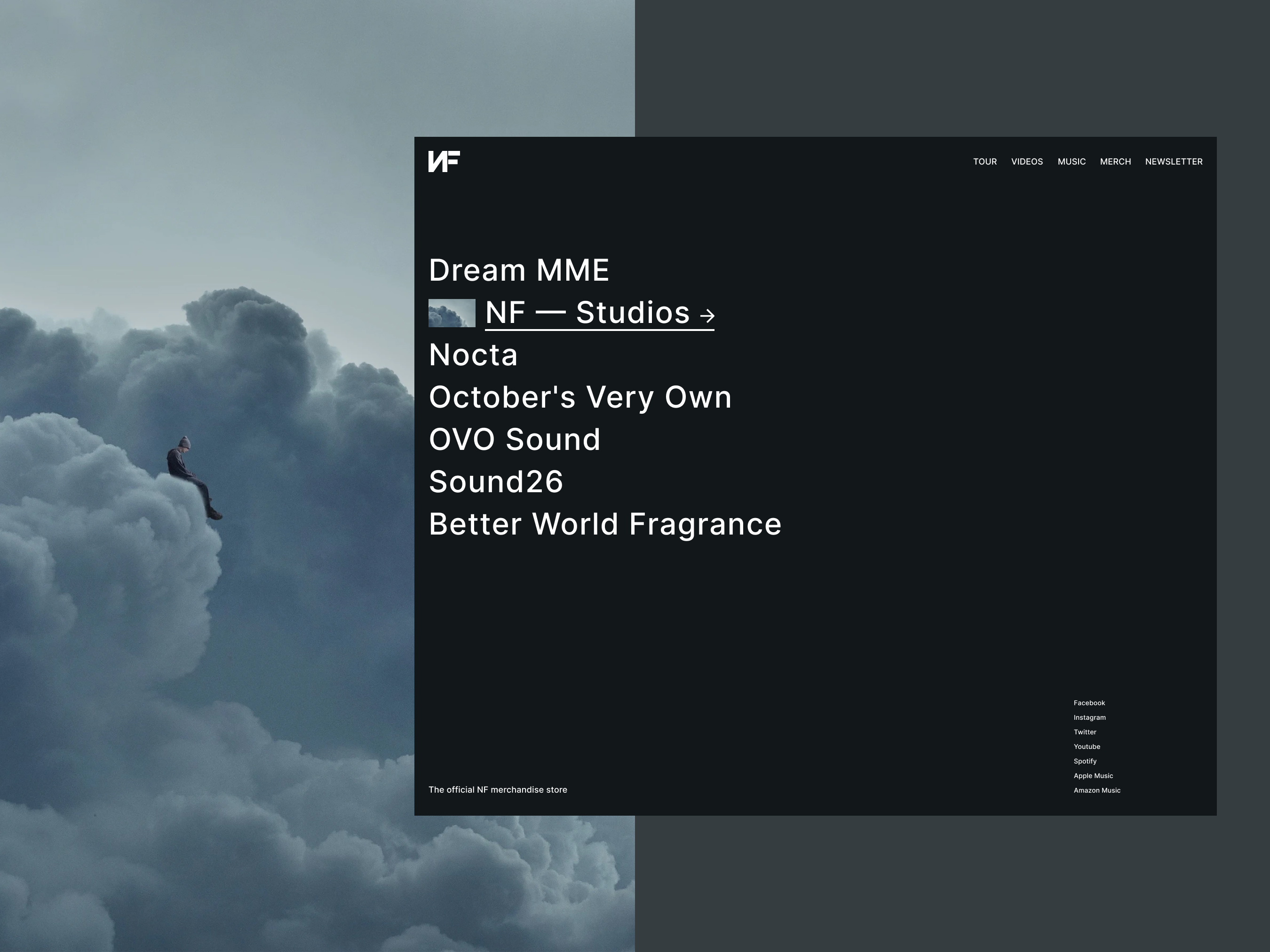Open October's Very Own link
This screenshot has width=1270, height=952.
(580, 397)
